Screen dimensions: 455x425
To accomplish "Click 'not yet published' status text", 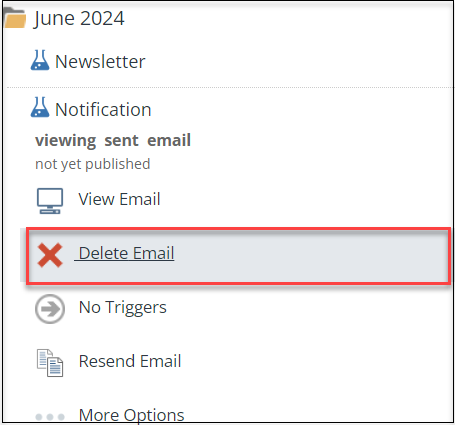I will (x=93, y=164).
